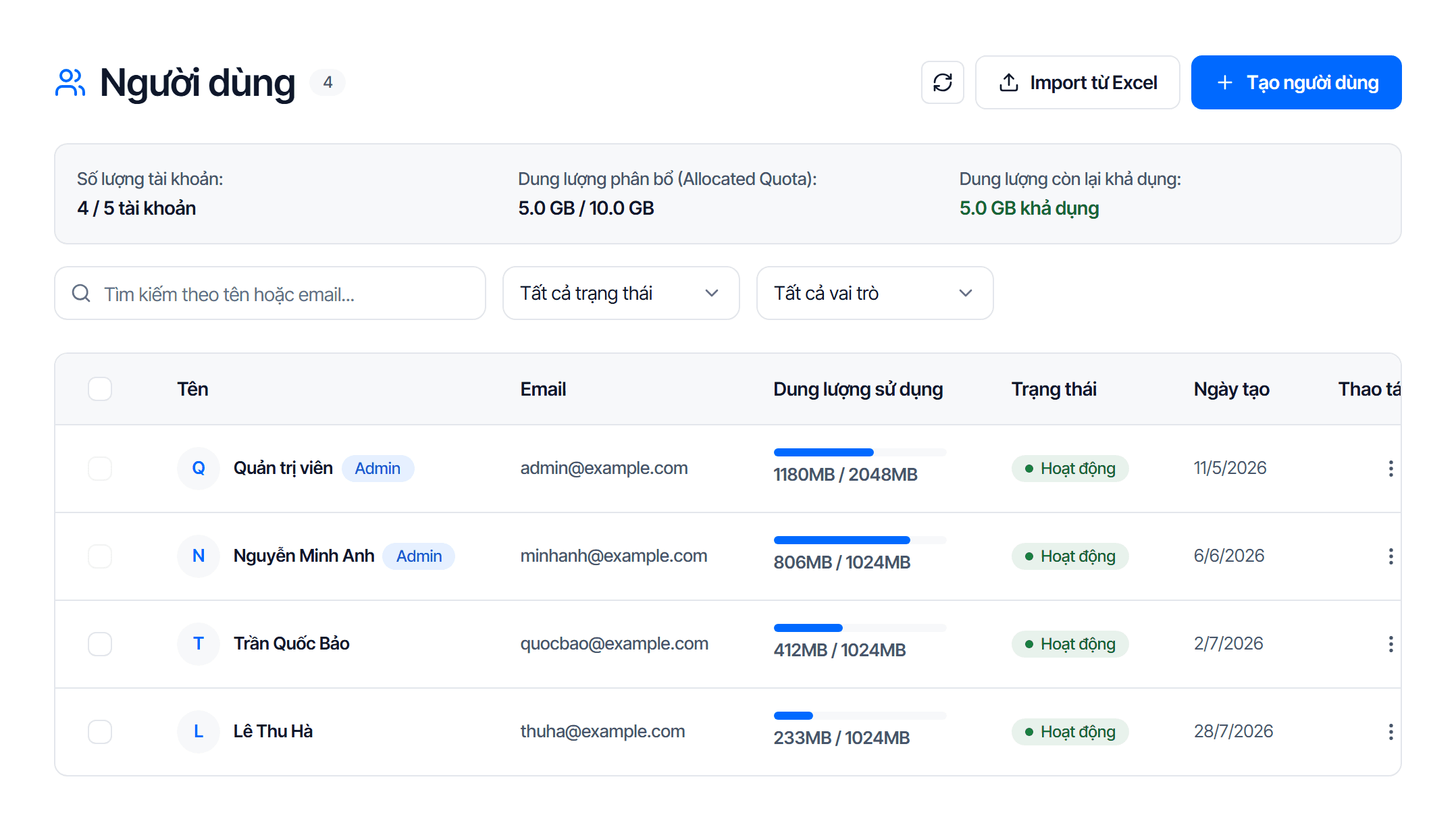Click Hoạt động status of admin@example.com
Screen dimensions: 1456x819
[1070, 469]
